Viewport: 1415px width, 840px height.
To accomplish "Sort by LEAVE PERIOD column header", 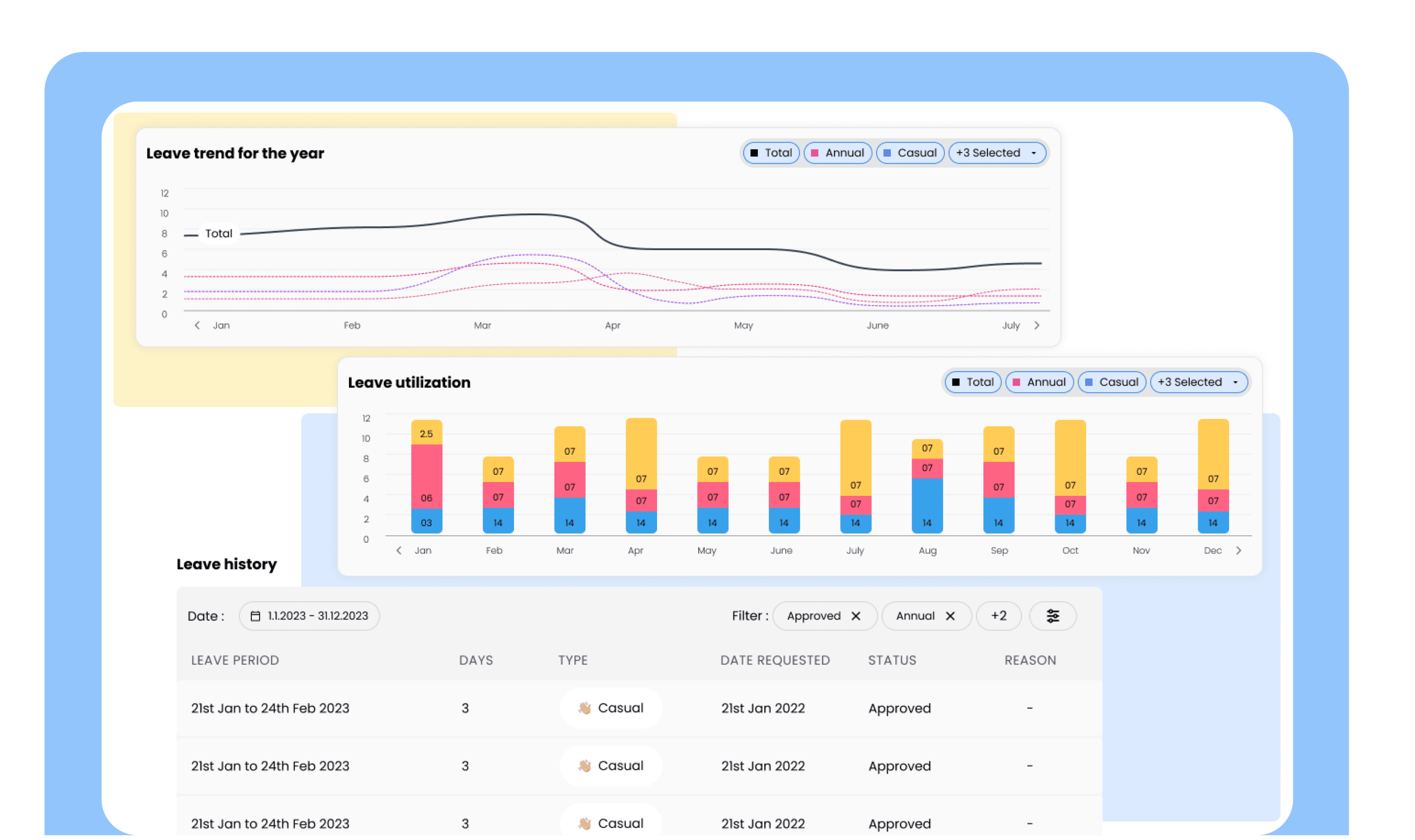I will (x=235, y=660).
